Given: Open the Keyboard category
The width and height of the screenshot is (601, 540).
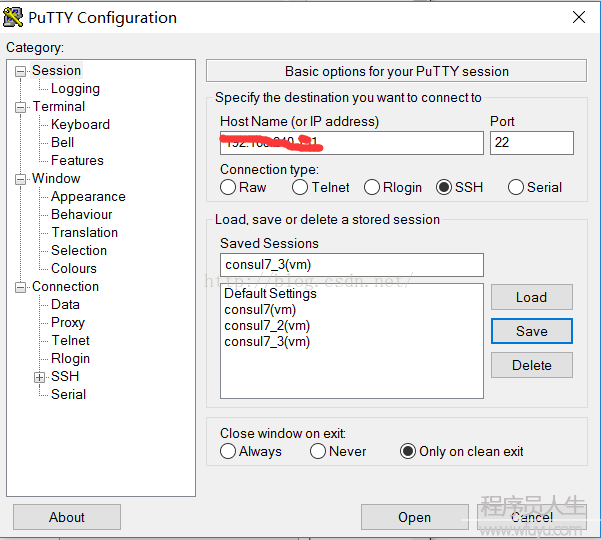Looking at the screenshot, I should pos(80,125).
